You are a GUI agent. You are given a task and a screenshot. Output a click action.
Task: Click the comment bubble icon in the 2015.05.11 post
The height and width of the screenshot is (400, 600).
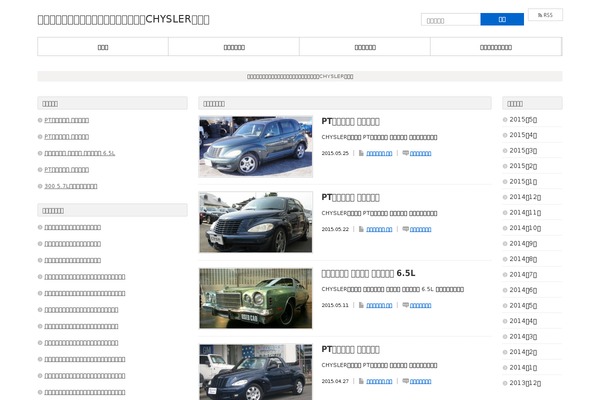tap(405, 305)
